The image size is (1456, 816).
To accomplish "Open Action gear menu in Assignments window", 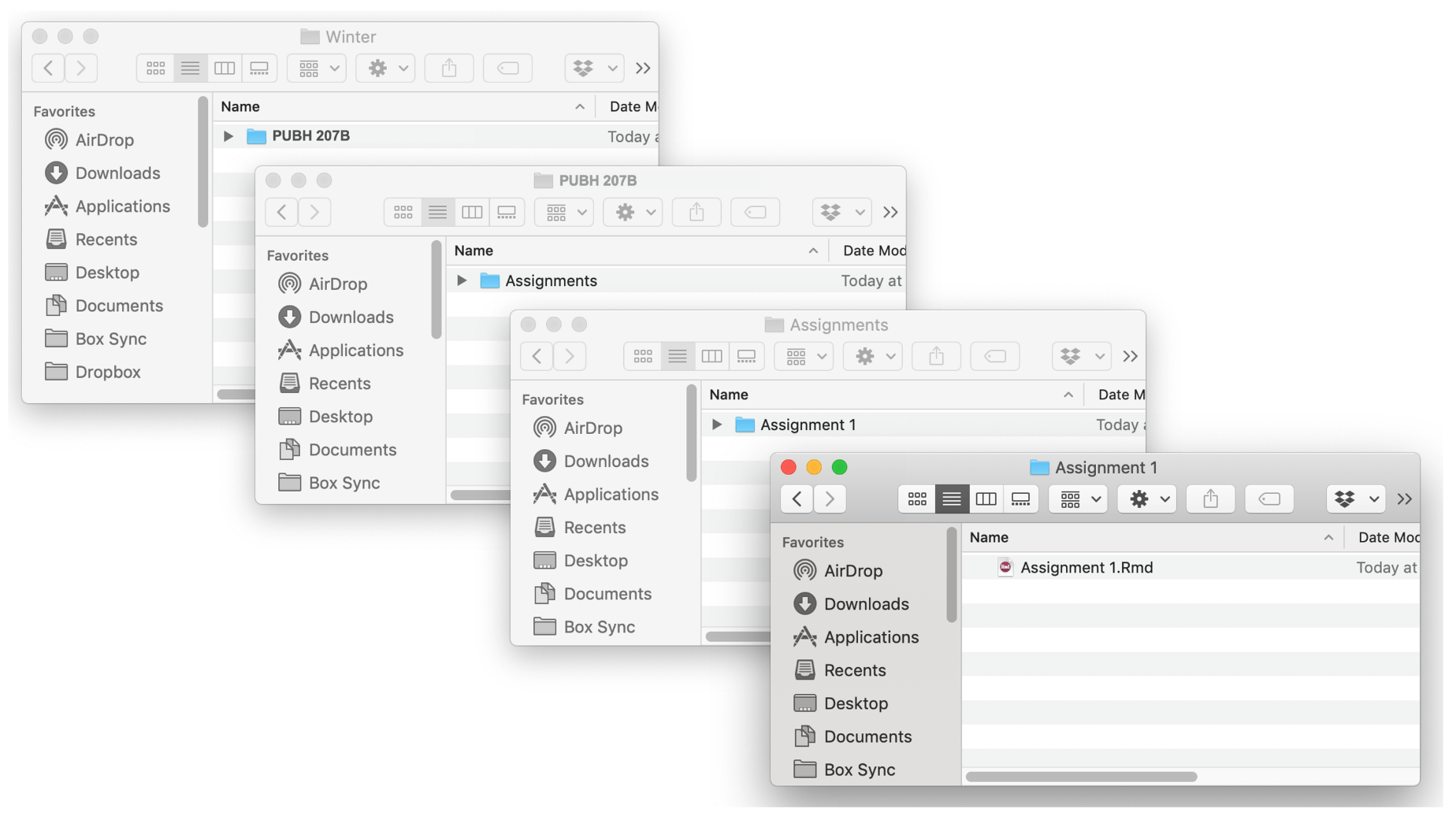I will point(873,357).
